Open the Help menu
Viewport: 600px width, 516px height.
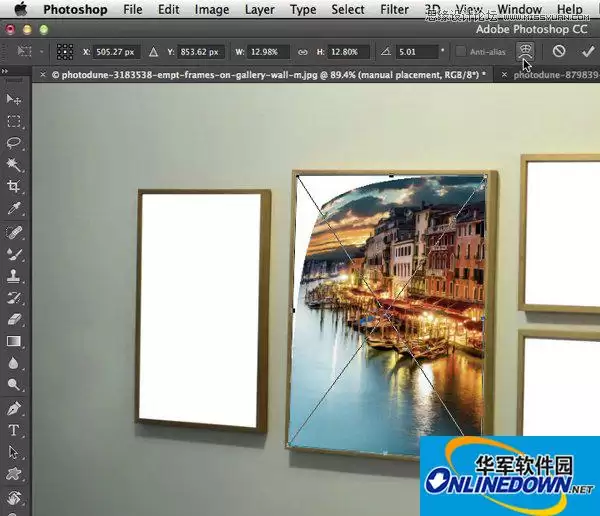(569, 9)
